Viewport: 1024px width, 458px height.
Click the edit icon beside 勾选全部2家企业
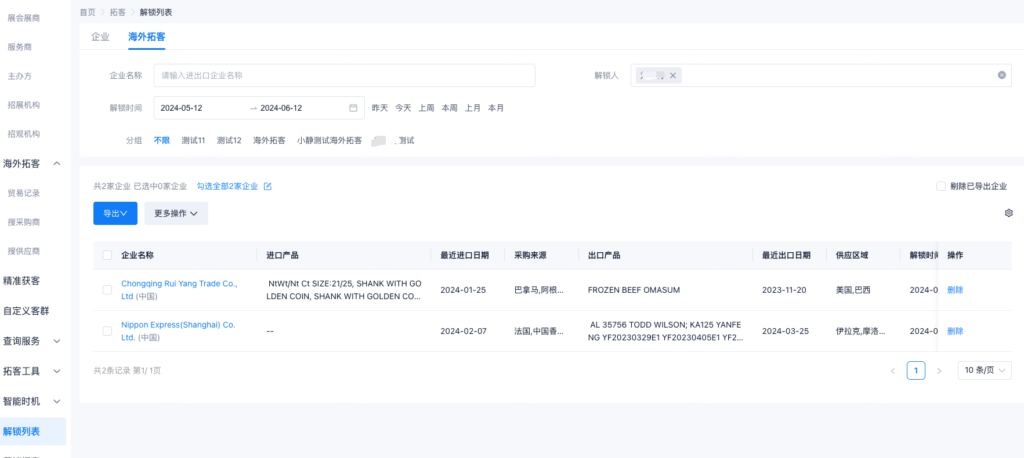coord(267,186)
